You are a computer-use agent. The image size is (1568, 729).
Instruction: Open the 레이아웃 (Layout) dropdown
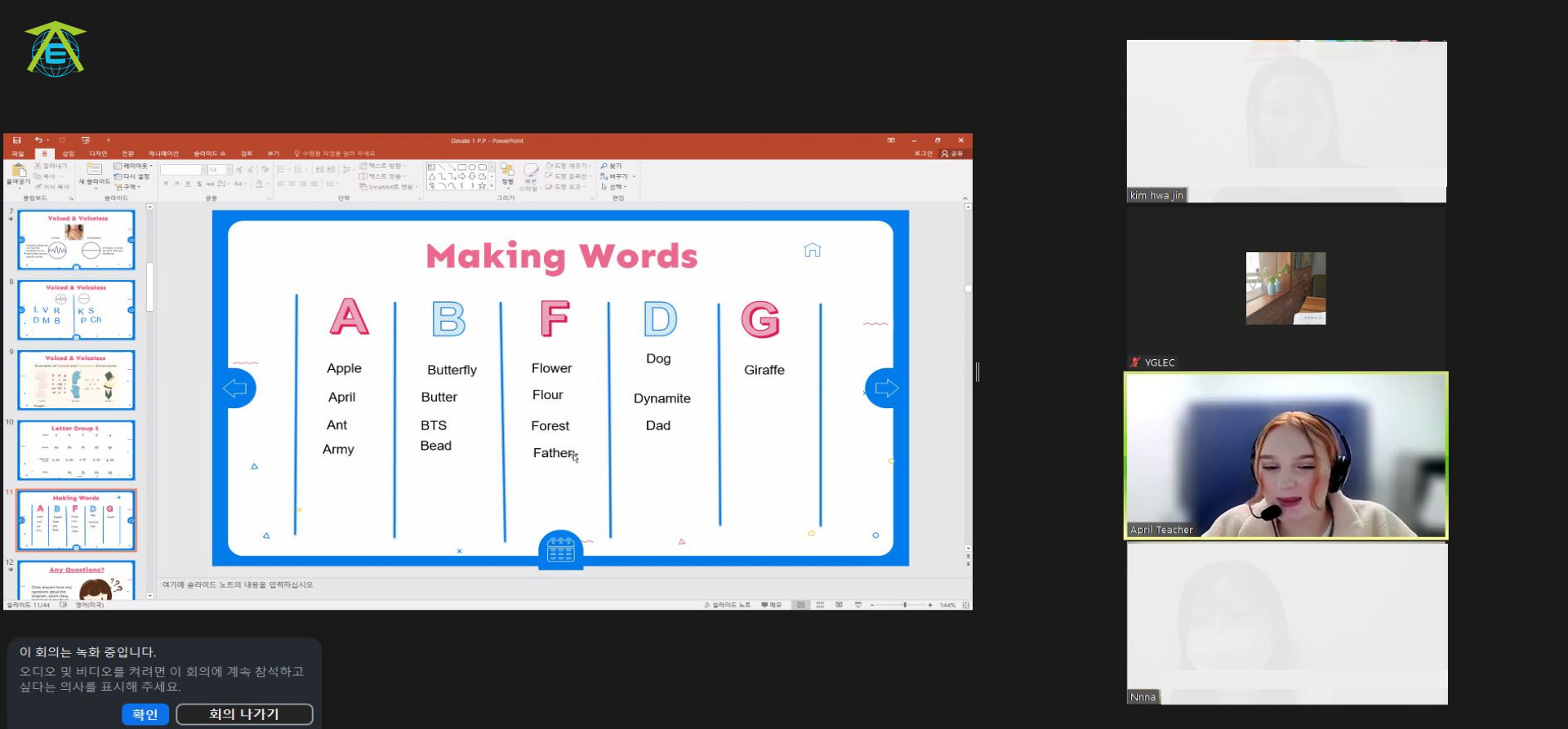[133, 166]
